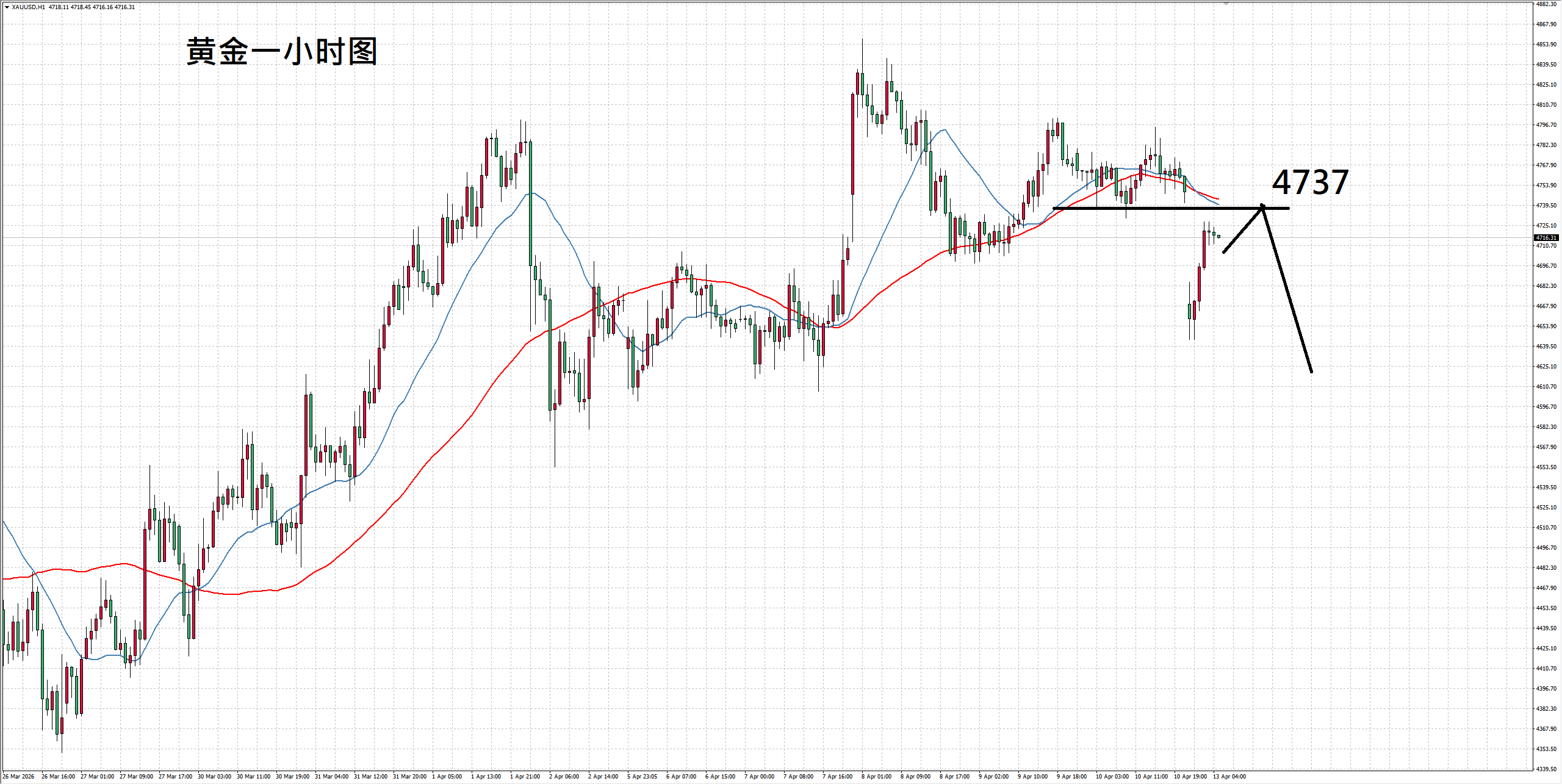Viewport: 1562px width, 784px height.
Task: Click the 4882.30 price axis label
Action: point(1546,4)
